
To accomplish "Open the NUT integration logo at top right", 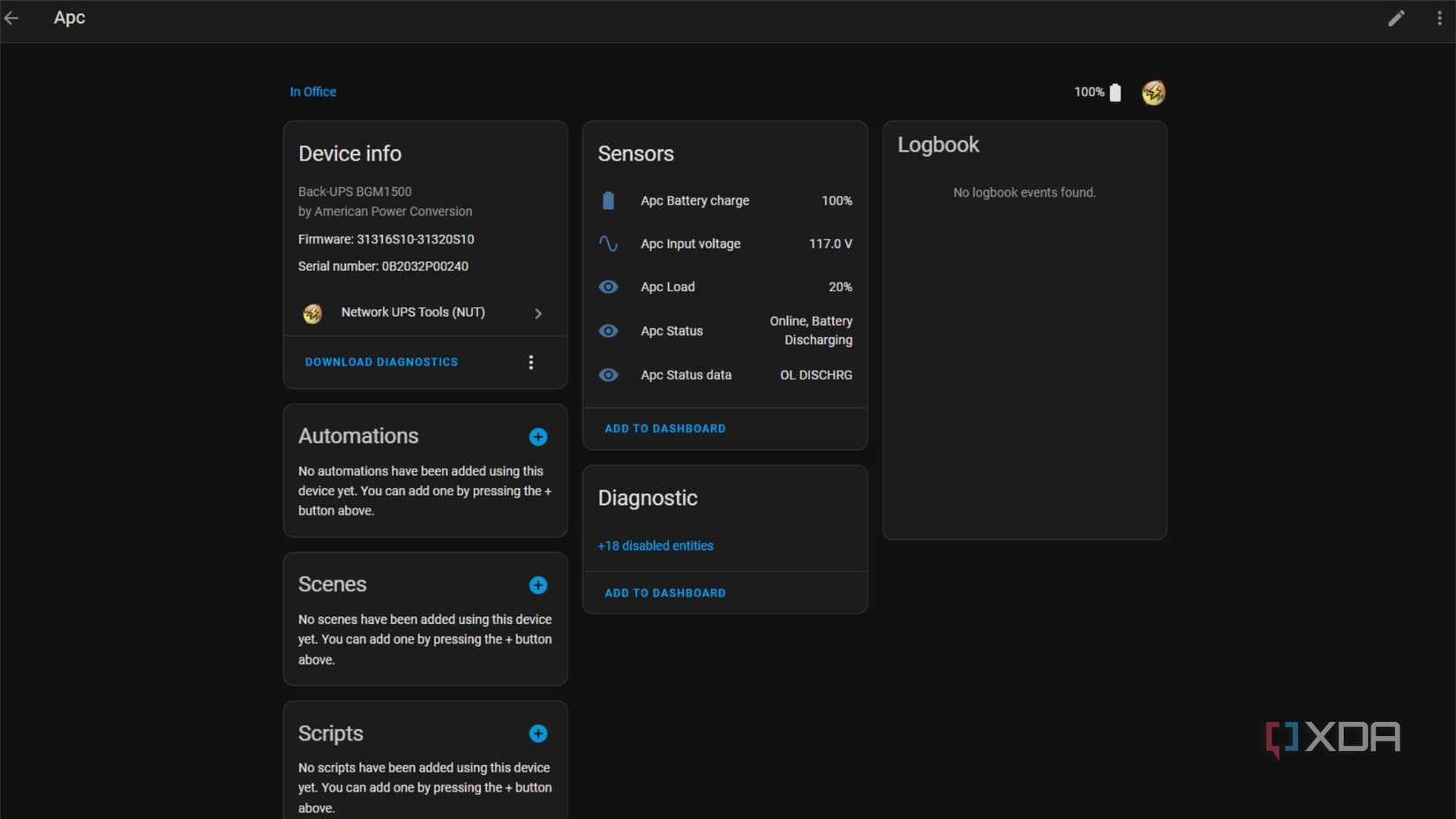I will pos(1153,93).
